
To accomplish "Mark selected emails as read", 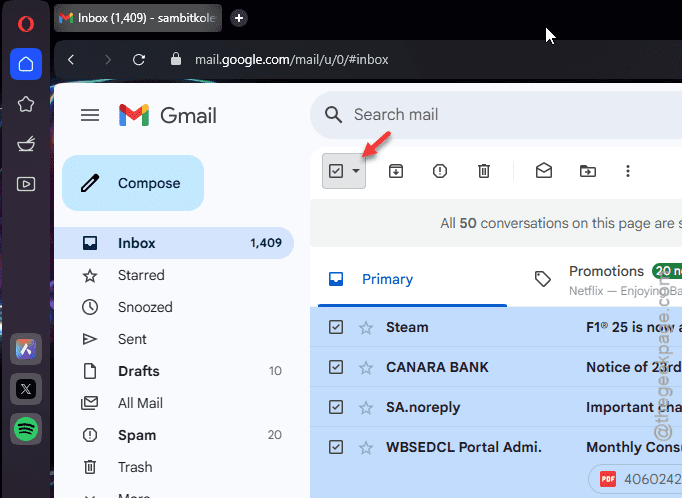I will tap(544, 171).
